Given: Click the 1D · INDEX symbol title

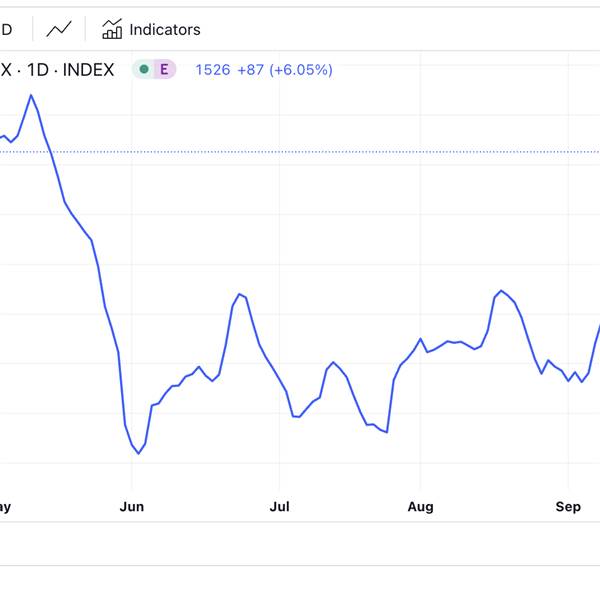Looking at the screenshot, I should (70, 70).
